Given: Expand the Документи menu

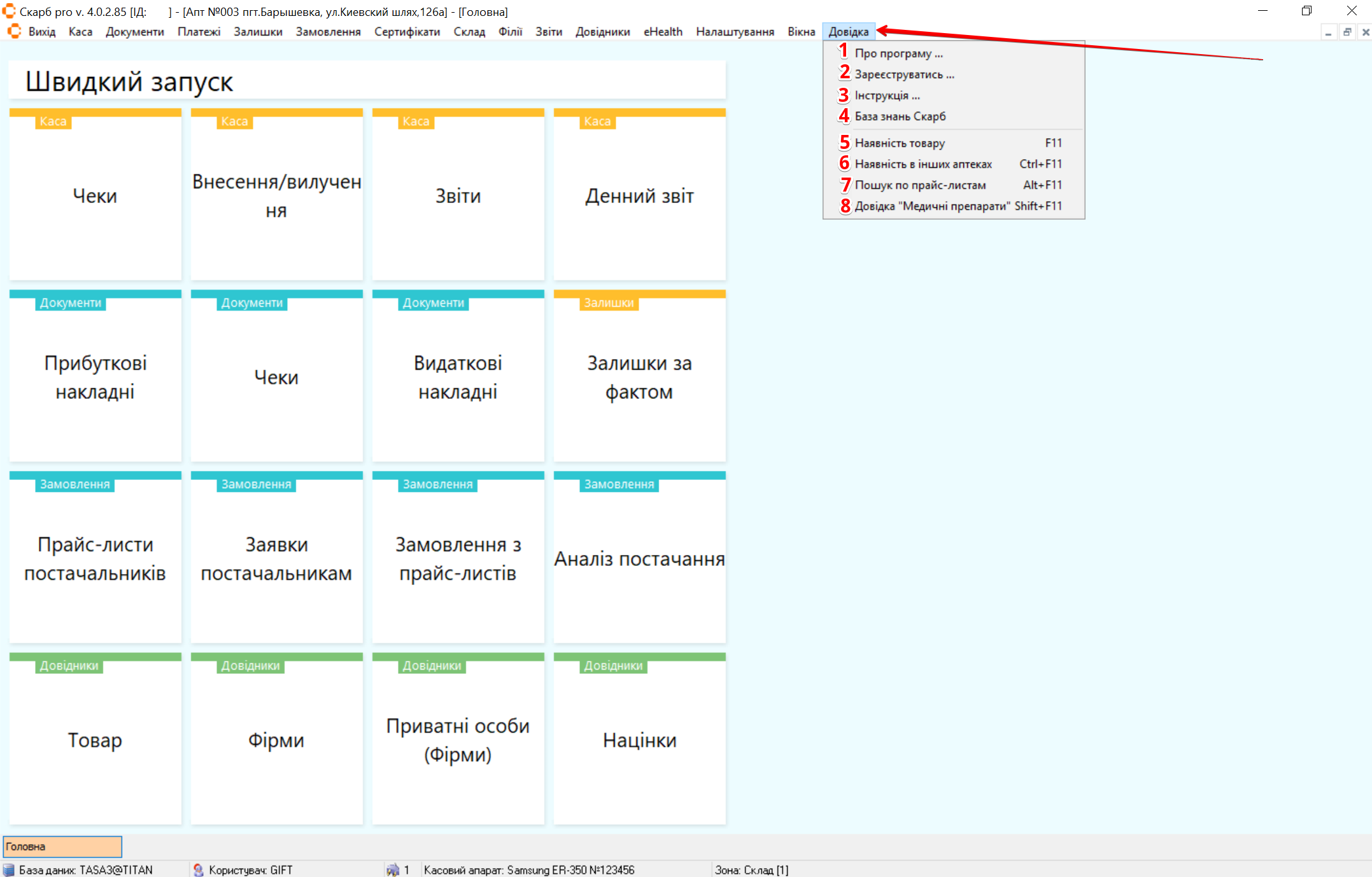Looking at the screenshot, I should 134,32.
